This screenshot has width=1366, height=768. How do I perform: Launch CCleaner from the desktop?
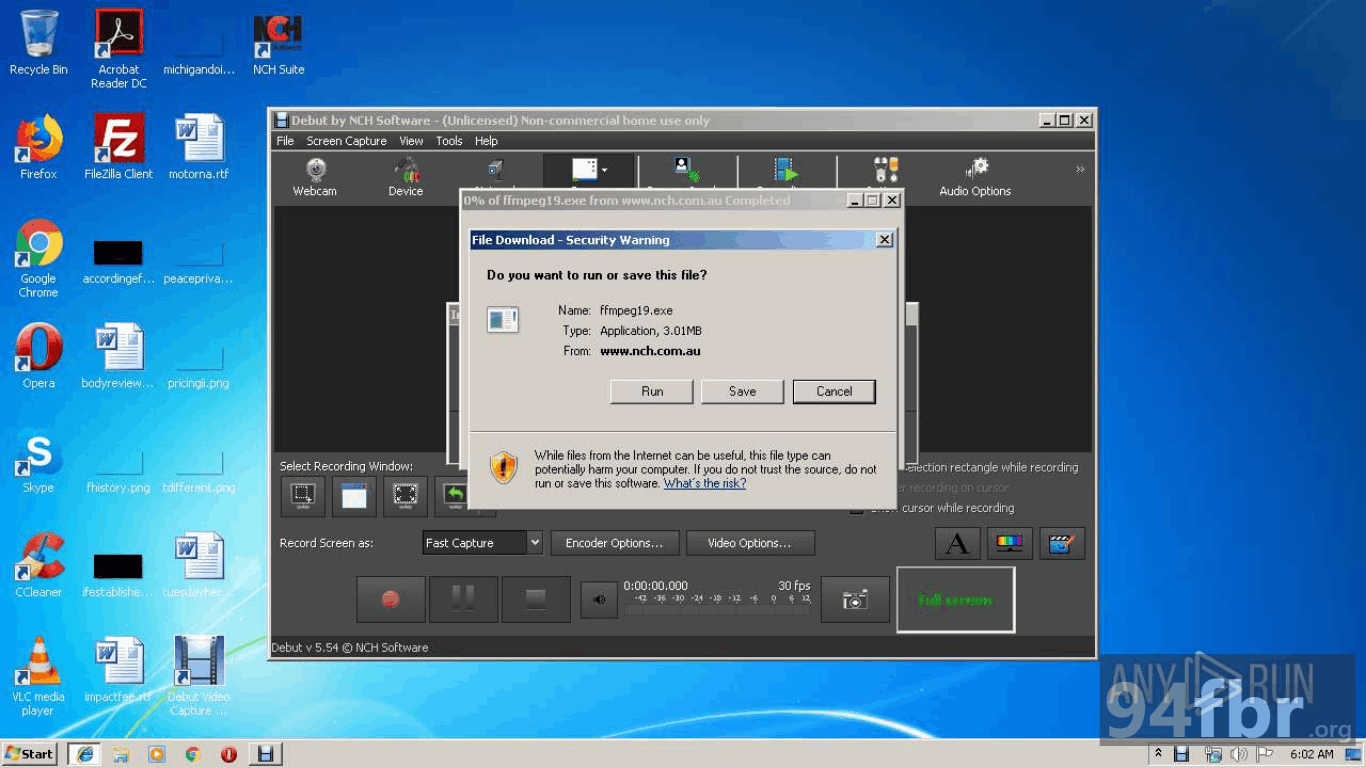click(x=39, y=565)
